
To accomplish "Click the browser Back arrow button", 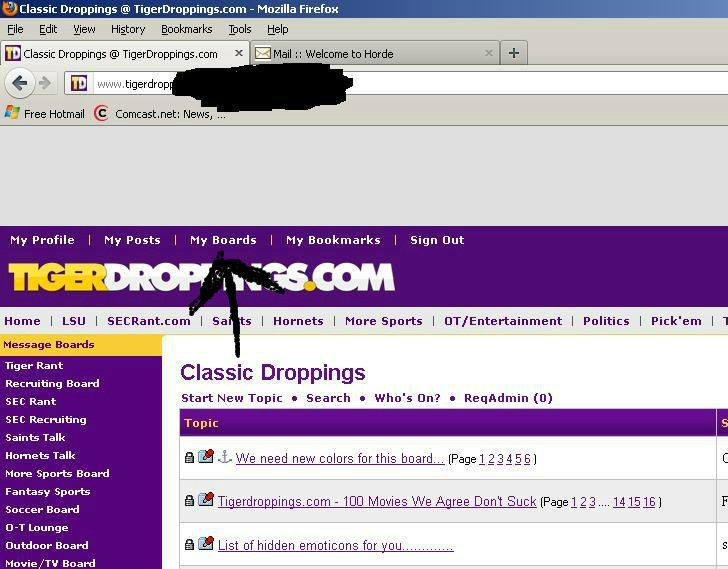I will [20, 84].
